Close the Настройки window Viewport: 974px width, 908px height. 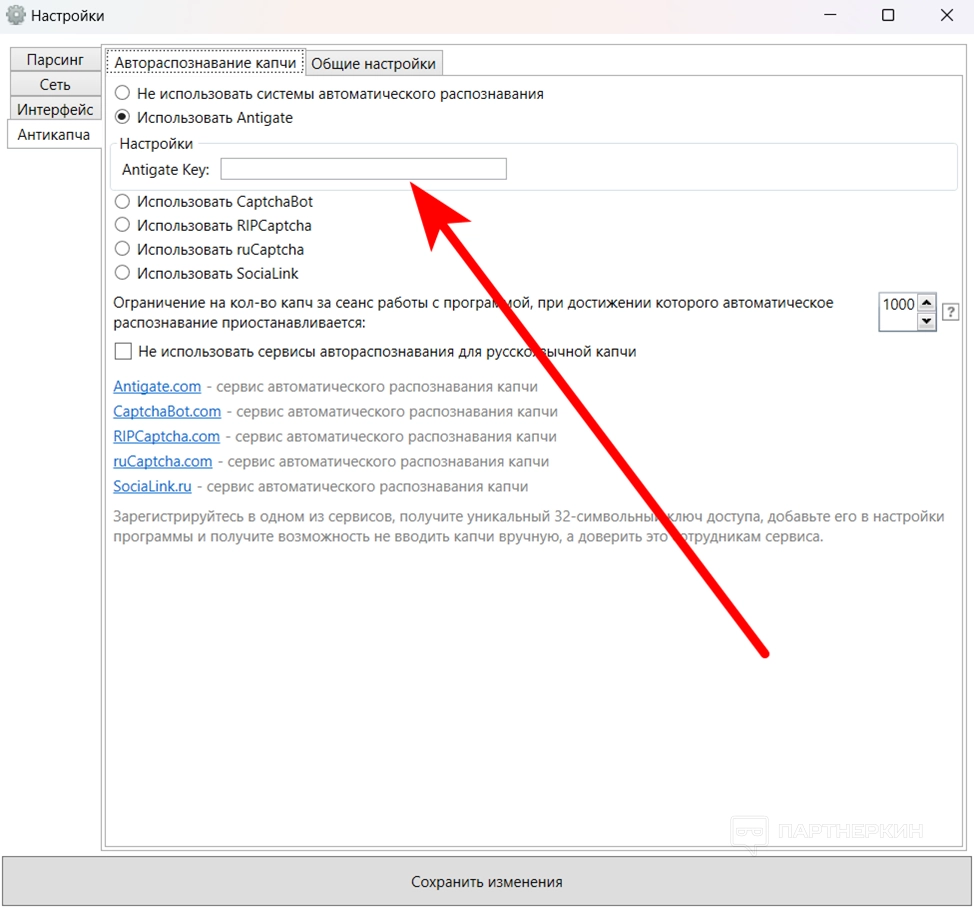coord(947,16)
